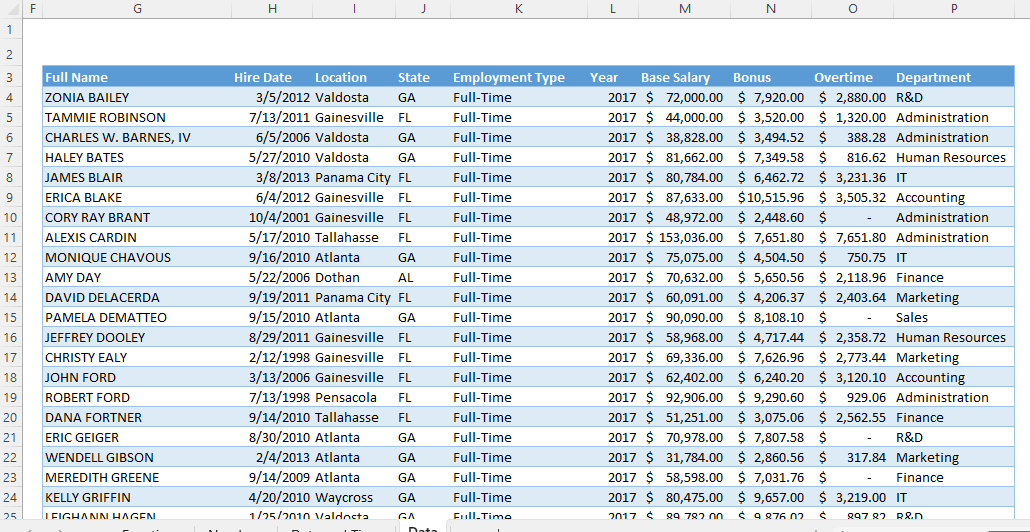Click hire date 2/12/1998

pos(272,358)
